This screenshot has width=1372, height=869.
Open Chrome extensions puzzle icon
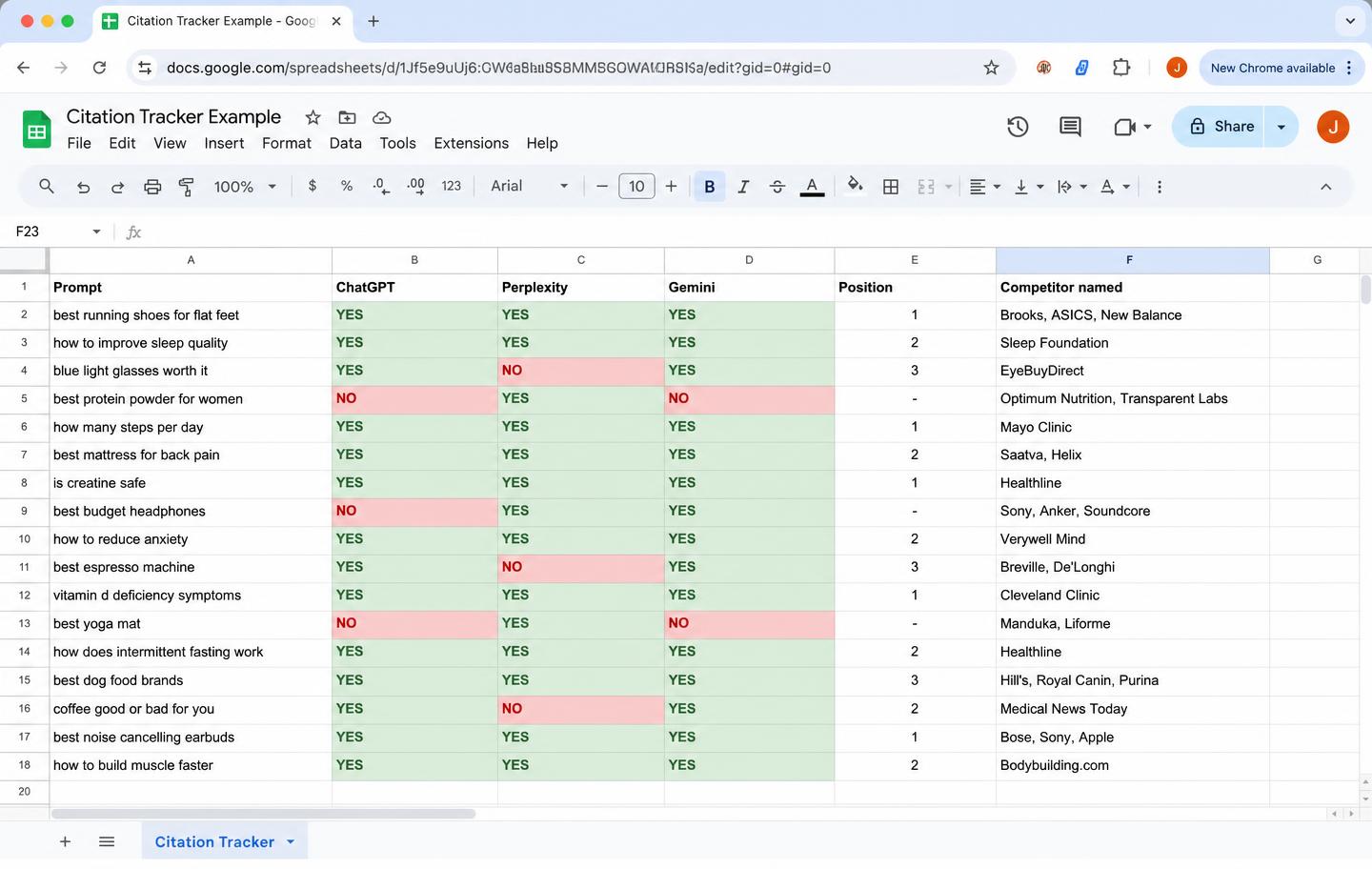(x=1120, y=68)
